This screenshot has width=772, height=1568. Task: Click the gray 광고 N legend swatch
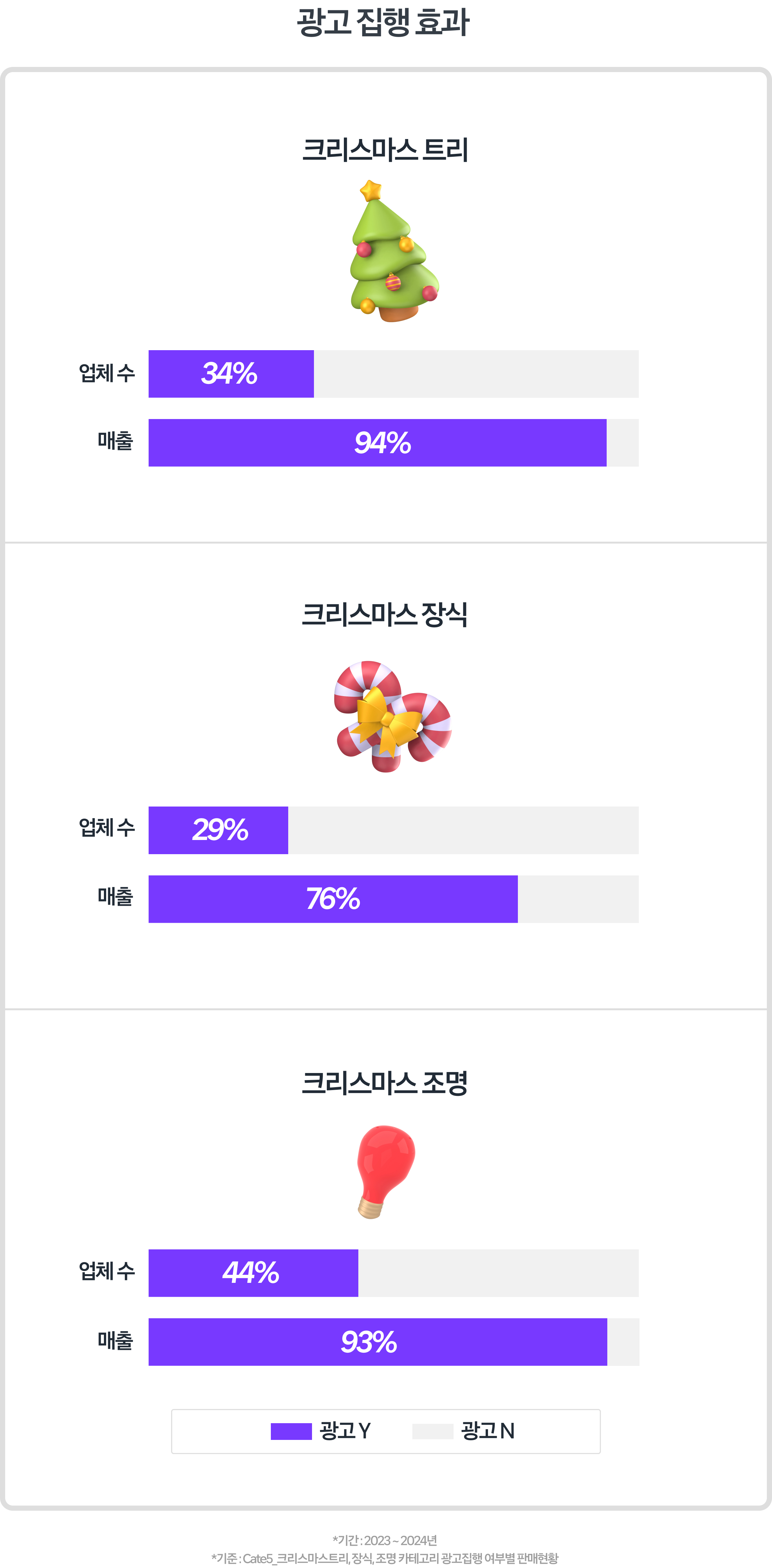[433, 1431]
